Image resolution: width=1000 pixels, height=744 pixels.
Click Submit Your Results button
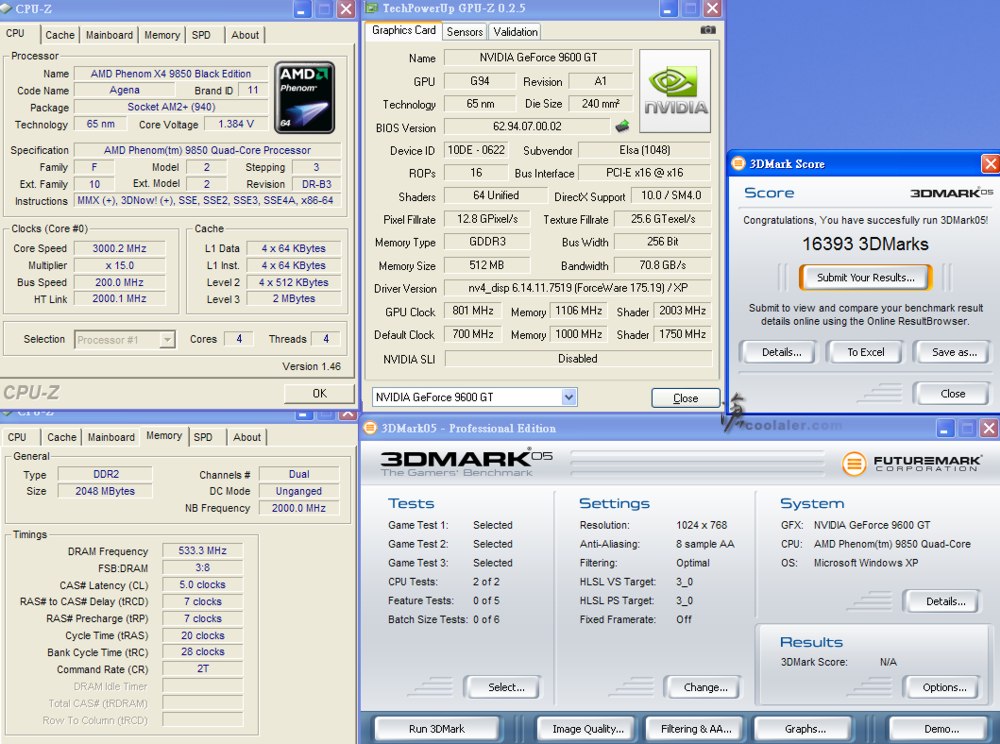click(x=865, y=277)
